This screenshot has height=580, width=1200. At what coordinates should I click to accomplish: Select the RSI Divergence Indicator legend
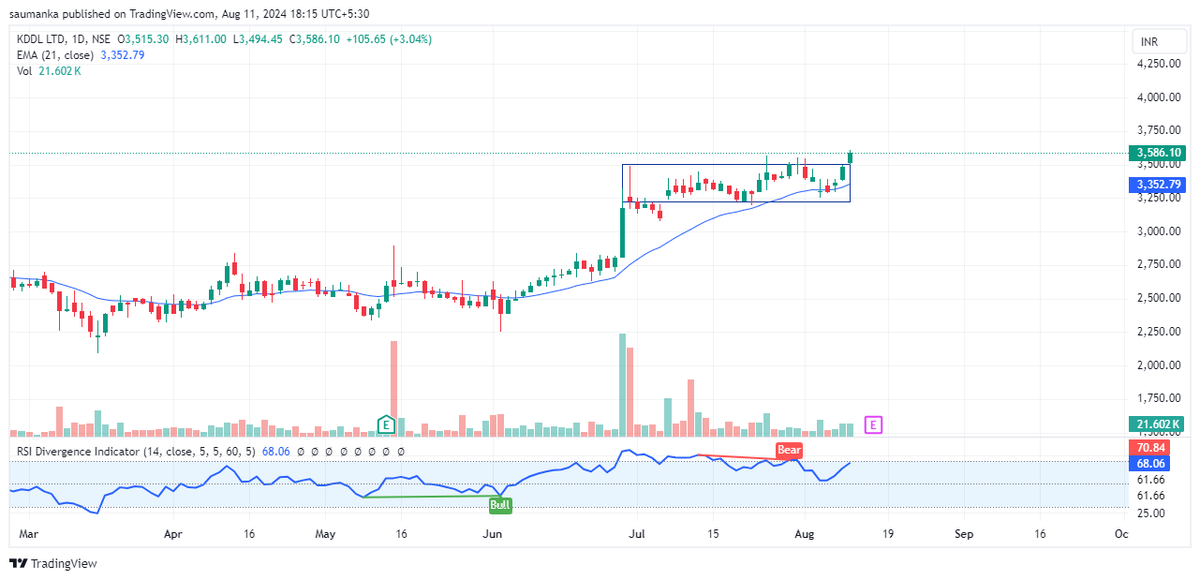click(136, 452)
